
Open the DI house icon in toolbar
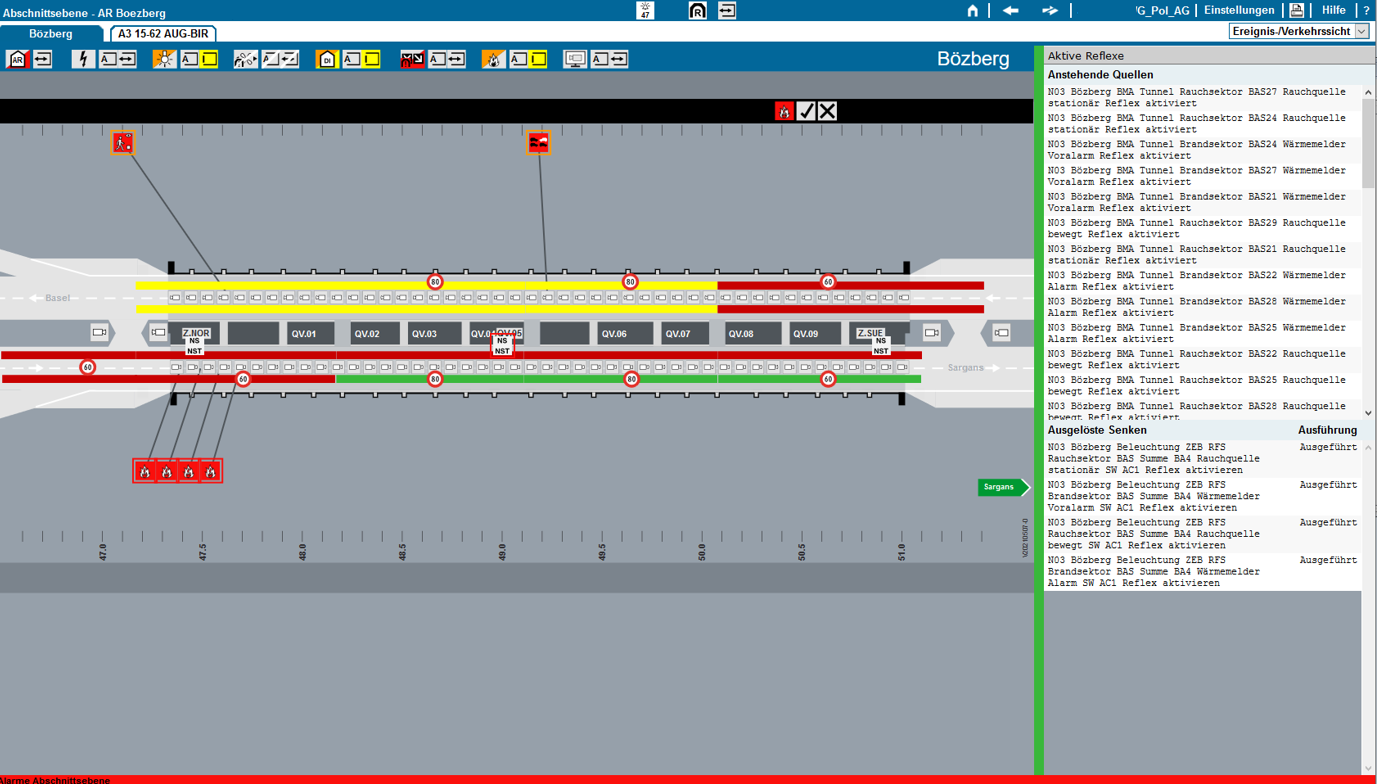pyautogui.click(x=327, y=60)
